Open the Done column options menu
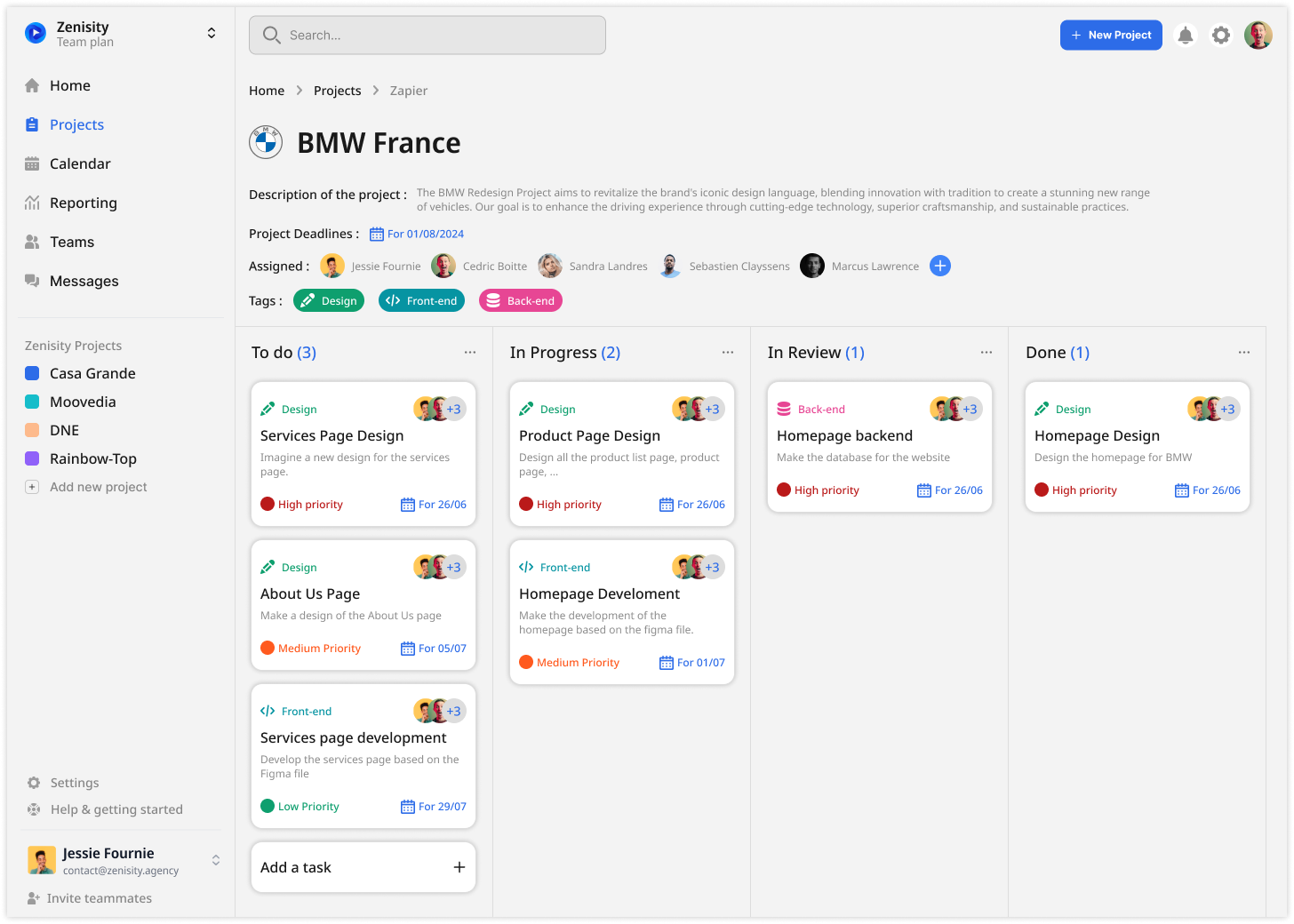The height and width of the screenshot is (924, 1294). click(1244, 353)
